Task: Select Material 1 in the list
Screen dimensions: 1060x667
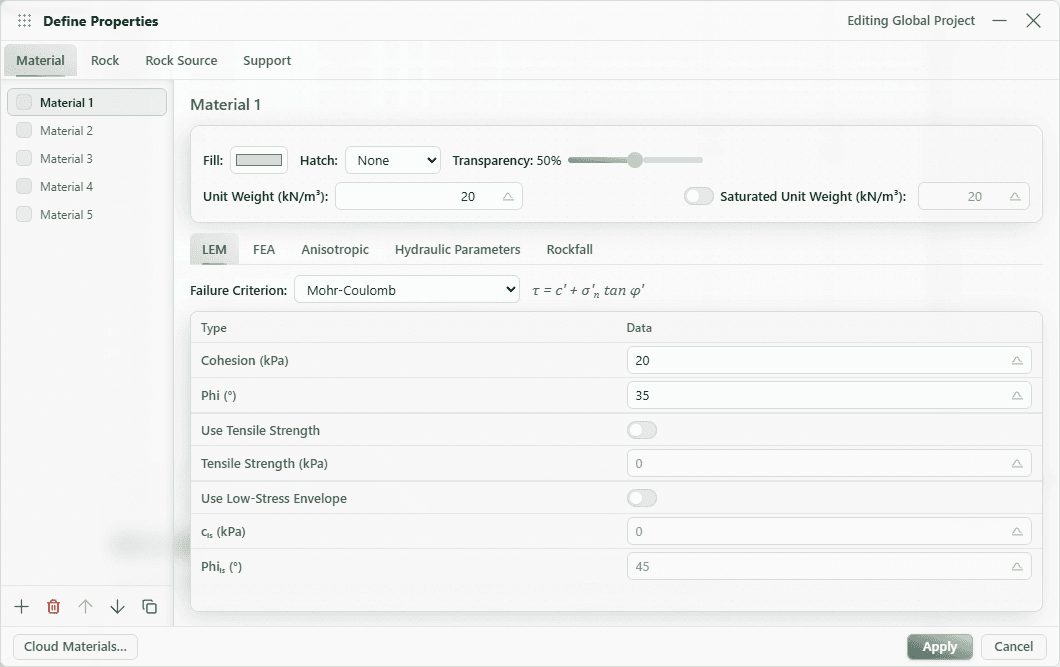Action: click(x=87, y=102)
